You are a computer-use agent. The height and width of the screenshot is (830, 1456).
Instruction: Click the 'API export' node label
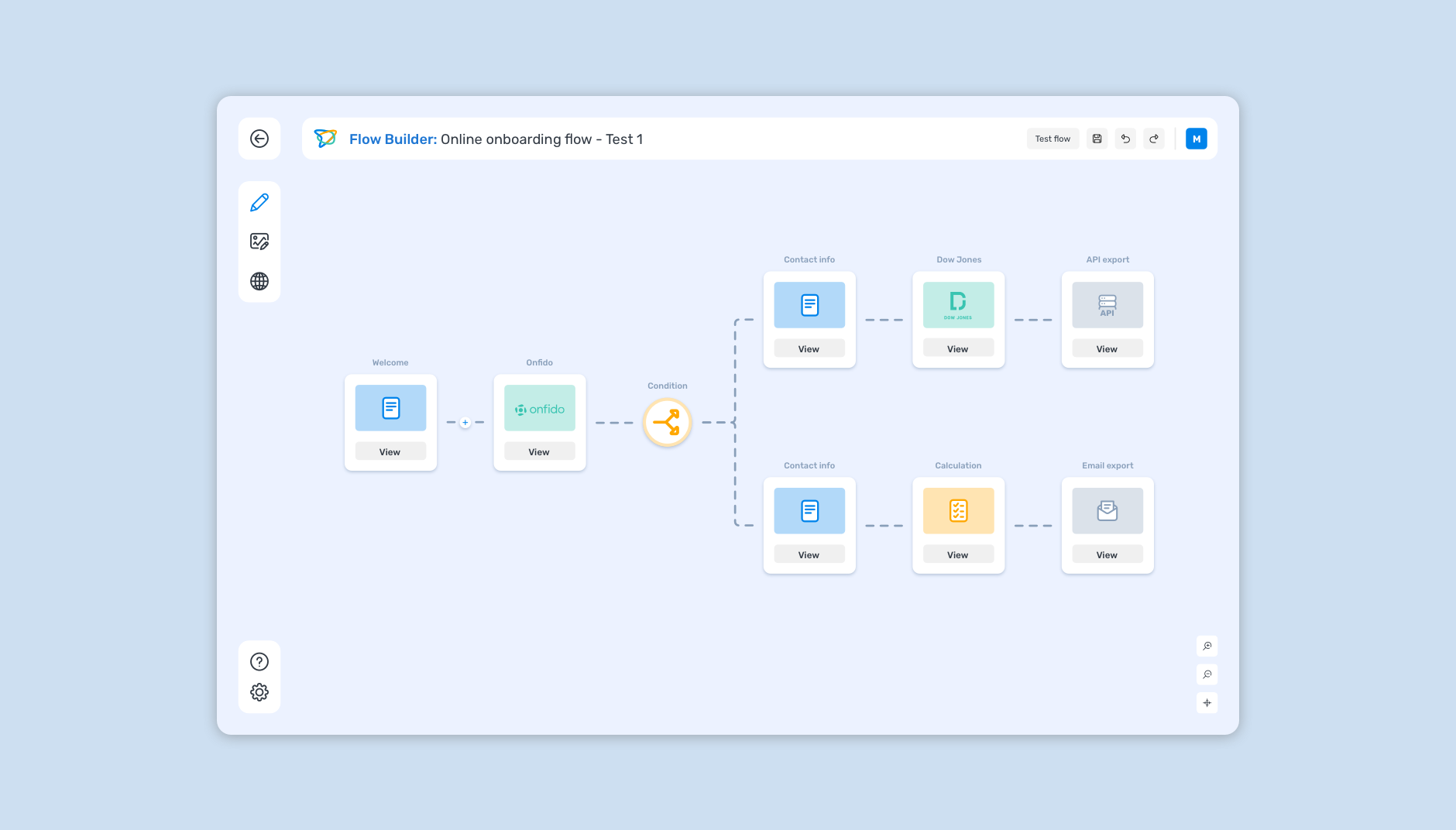tap(1107, 259)
